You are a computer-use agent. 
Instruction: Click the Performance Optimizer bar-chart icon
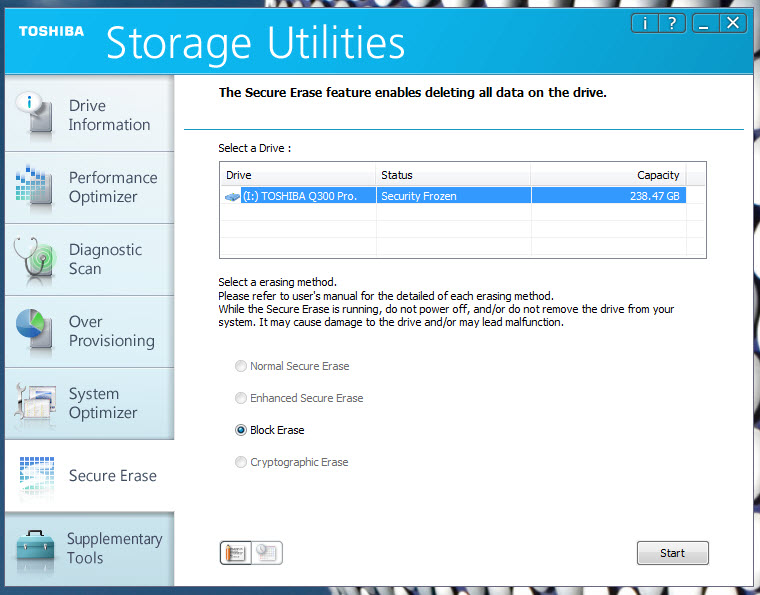[34, 186]
